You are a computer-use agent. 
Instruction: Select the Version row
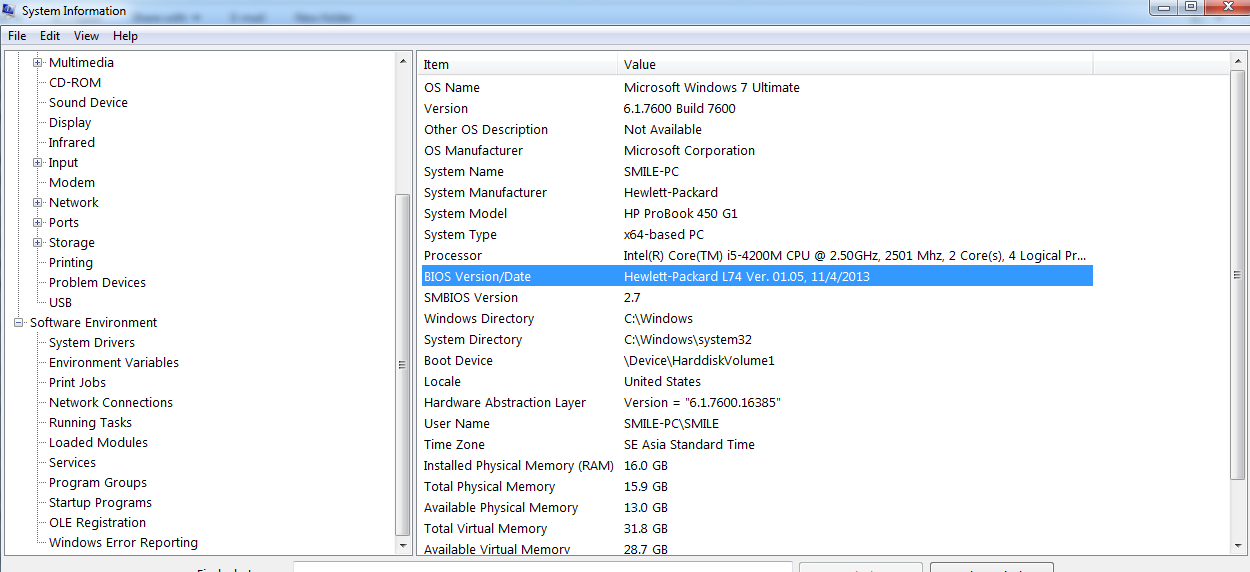tap(757, 108)
